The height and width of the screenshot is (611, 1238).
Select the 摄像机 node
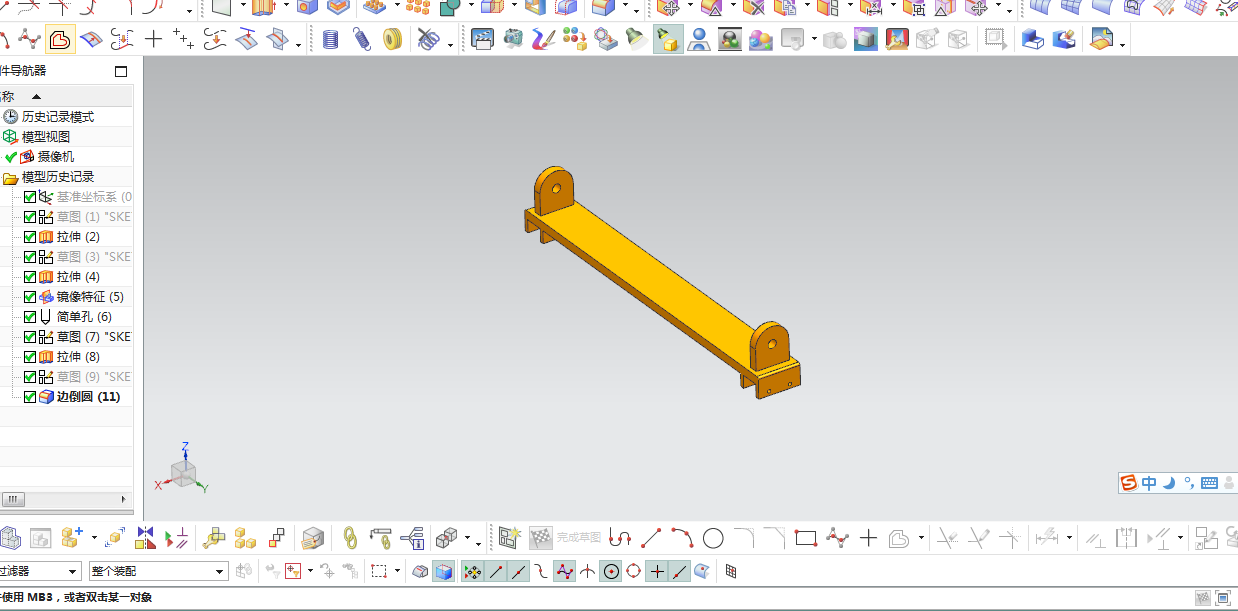(x=55, y=157)
